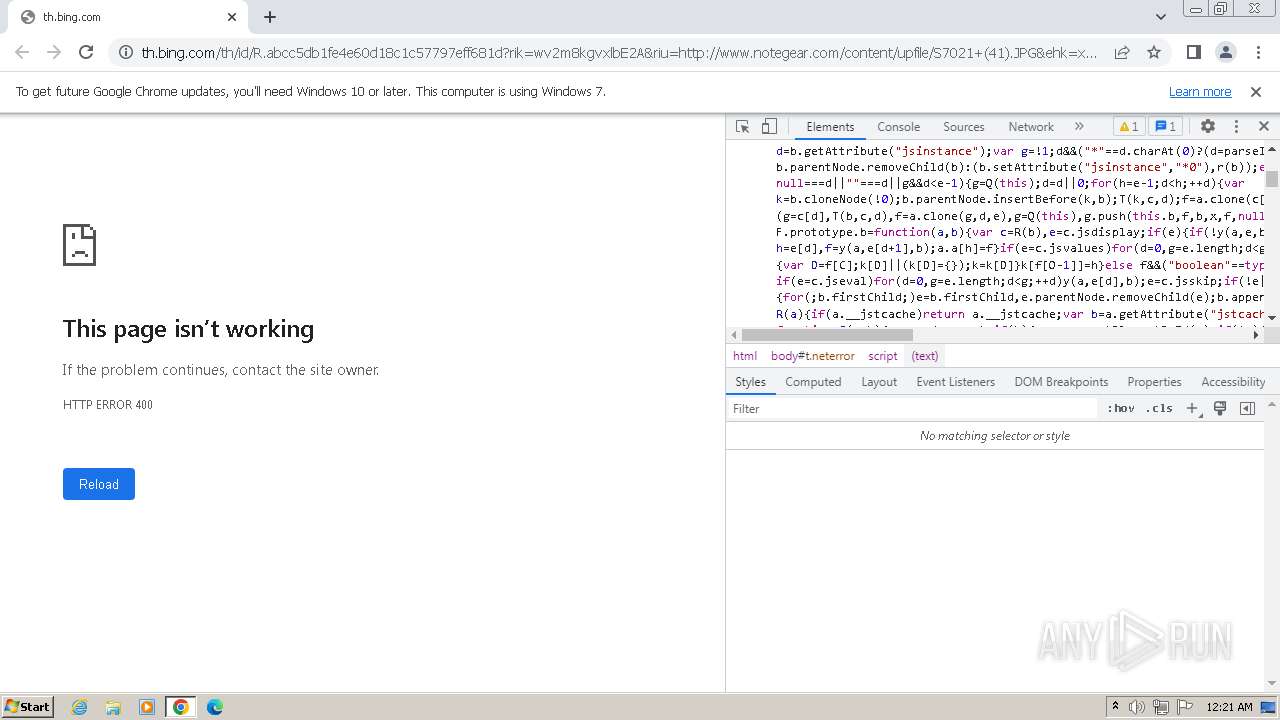Open the Action Center flag icon
The image size is (1280, 720).
1185,707
